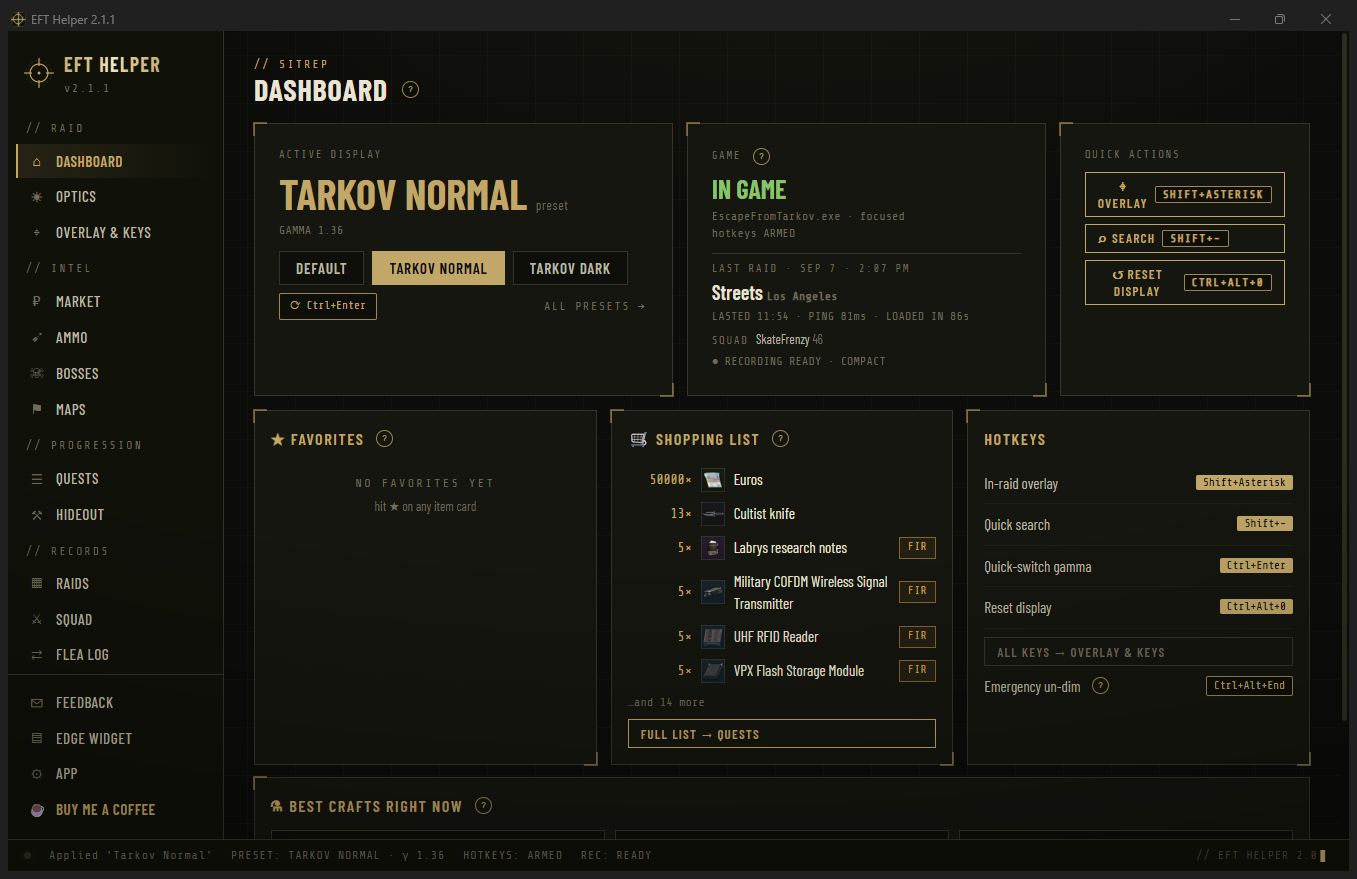Click 'REC: READY' in status bar
Image resolution: width=1357 pixels, height=879 pixels.
[614, 855]
